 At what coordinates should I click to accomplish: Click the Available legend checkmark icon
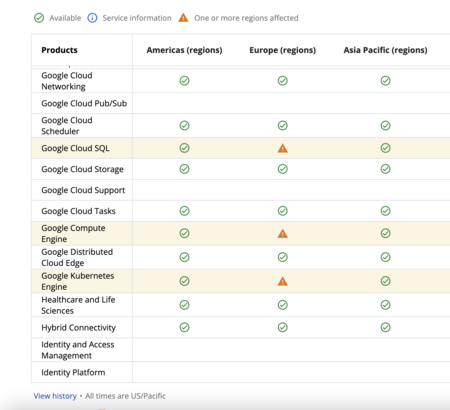coord(39,18)
